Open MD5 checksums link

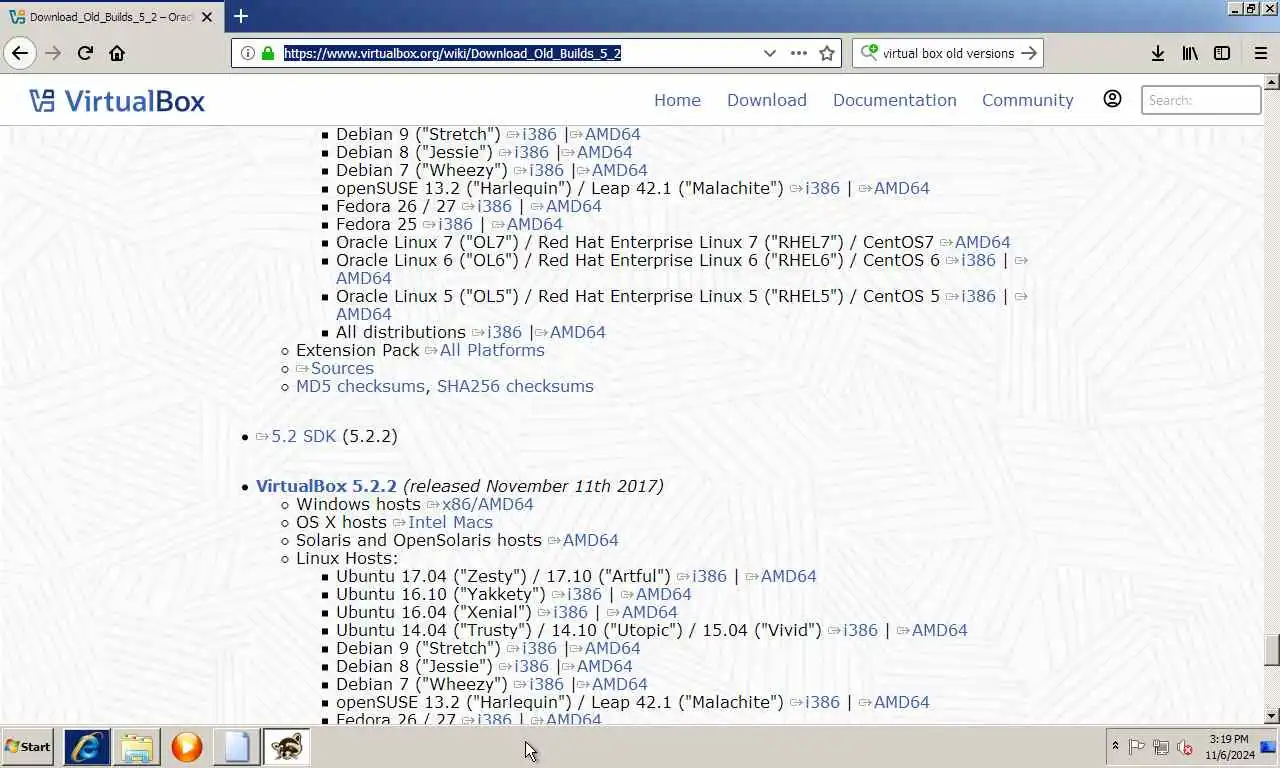click(360, 386)
